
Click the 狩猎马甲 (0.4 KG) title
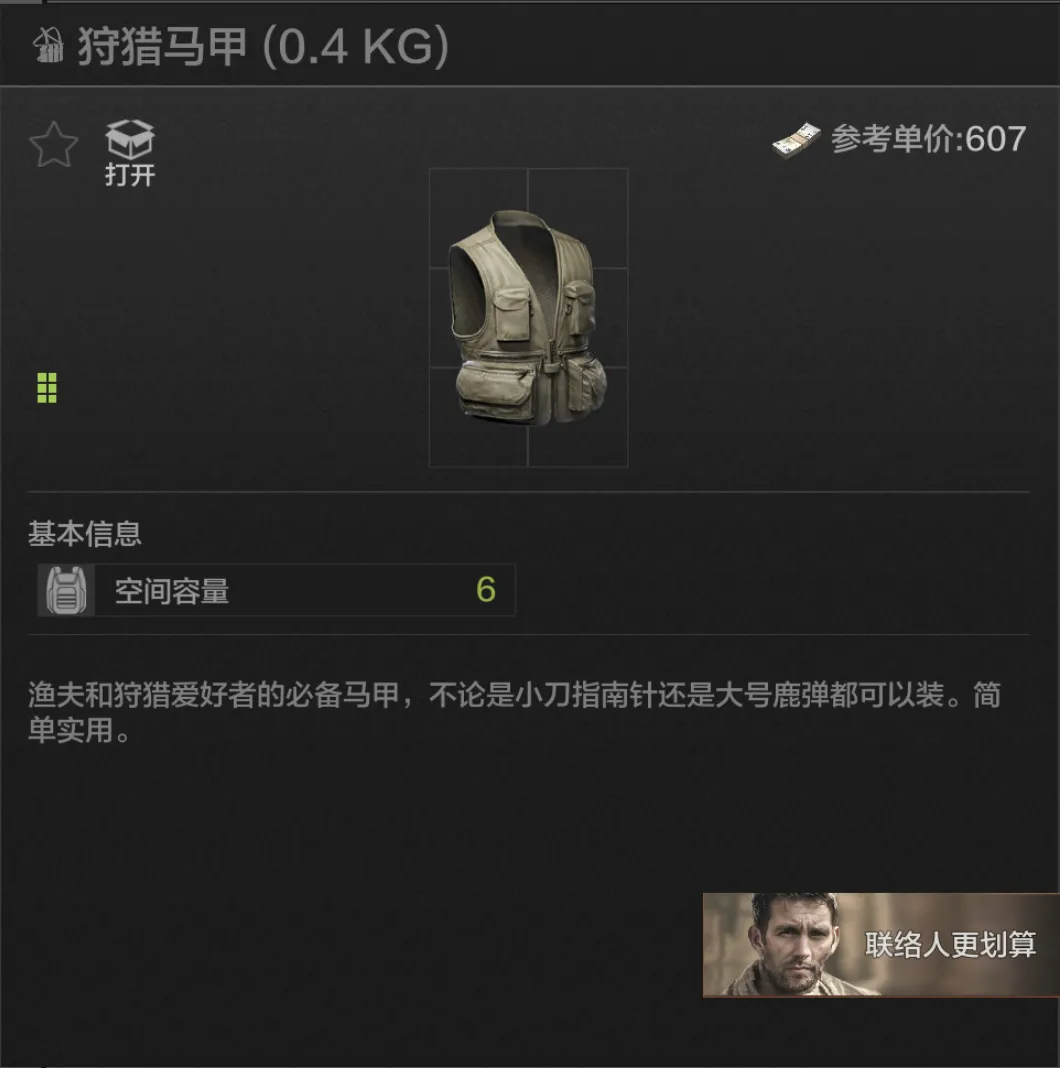[x=263, y=46]
